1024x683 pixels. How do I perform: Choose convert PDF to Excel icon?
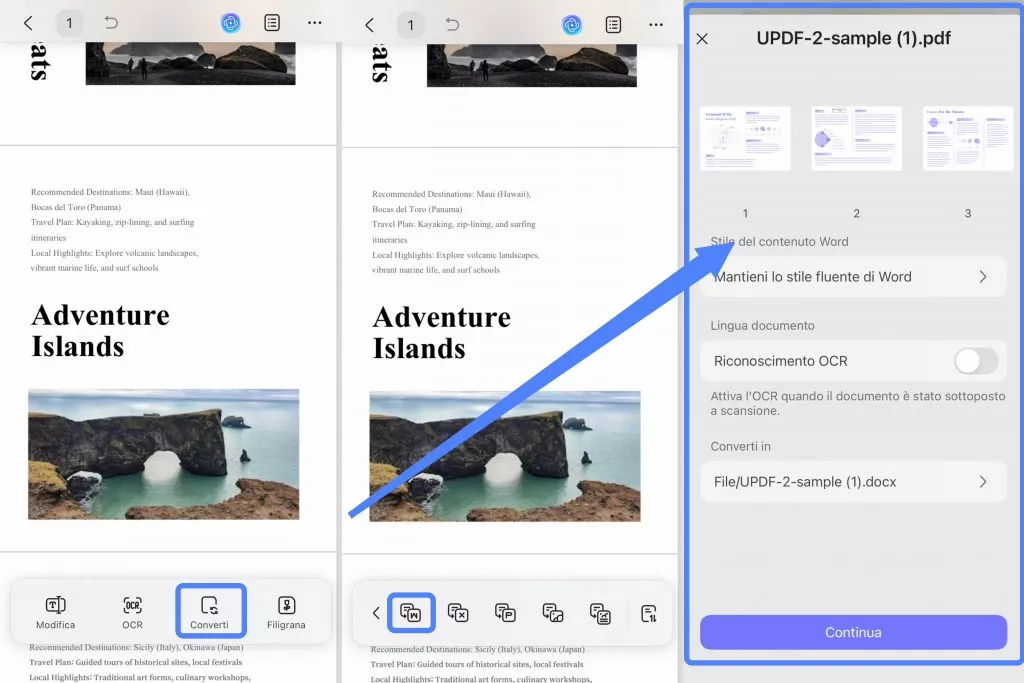click(458, 613)
